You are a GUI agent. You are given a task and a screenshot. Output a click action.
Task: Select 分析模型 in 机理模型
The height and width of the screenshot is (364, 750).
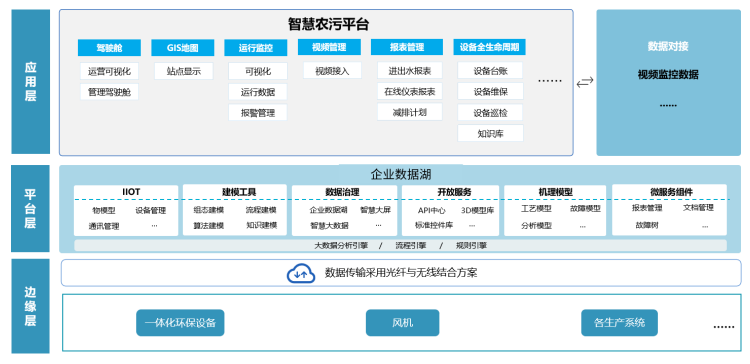536,226
